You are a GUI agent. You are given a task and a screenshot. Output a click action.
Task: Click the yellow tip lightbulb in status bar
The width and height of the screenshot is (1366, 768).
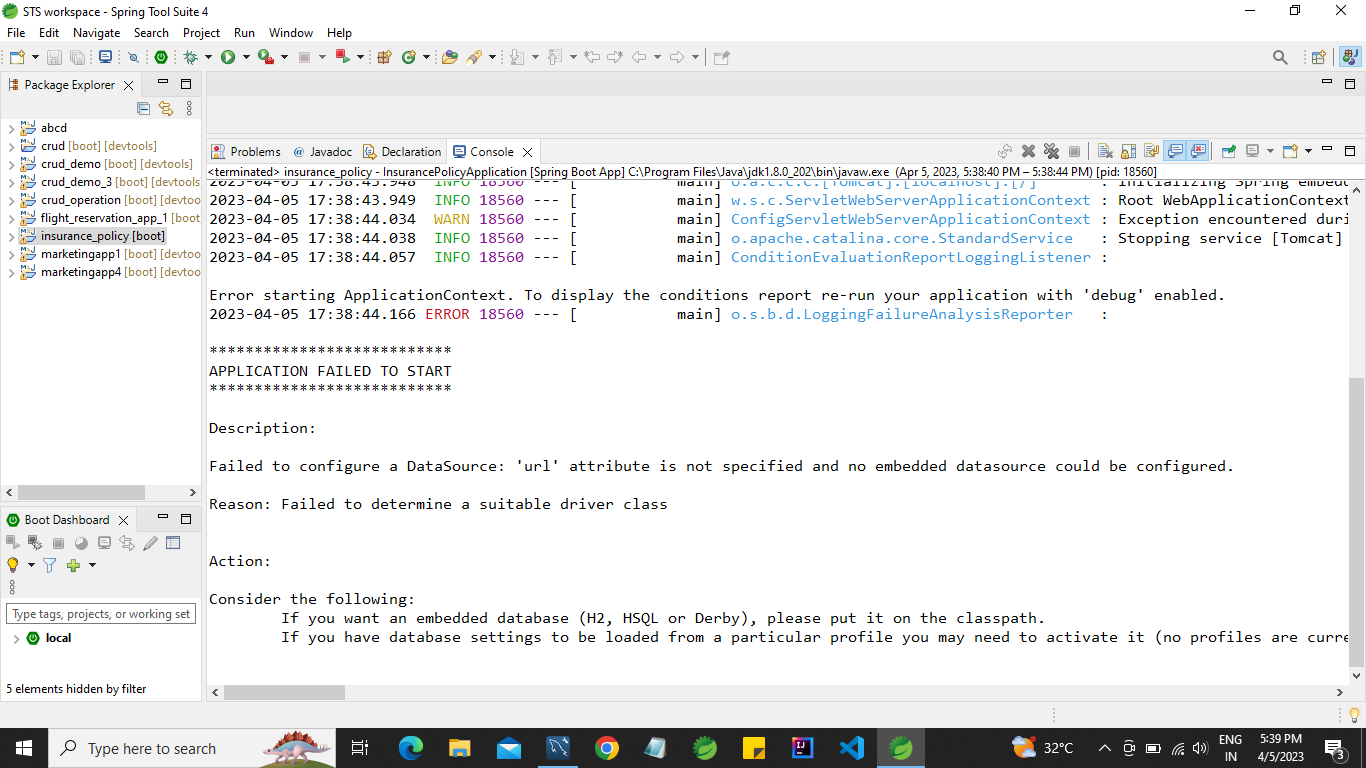pyautogui.click(x=1354, y=714)
